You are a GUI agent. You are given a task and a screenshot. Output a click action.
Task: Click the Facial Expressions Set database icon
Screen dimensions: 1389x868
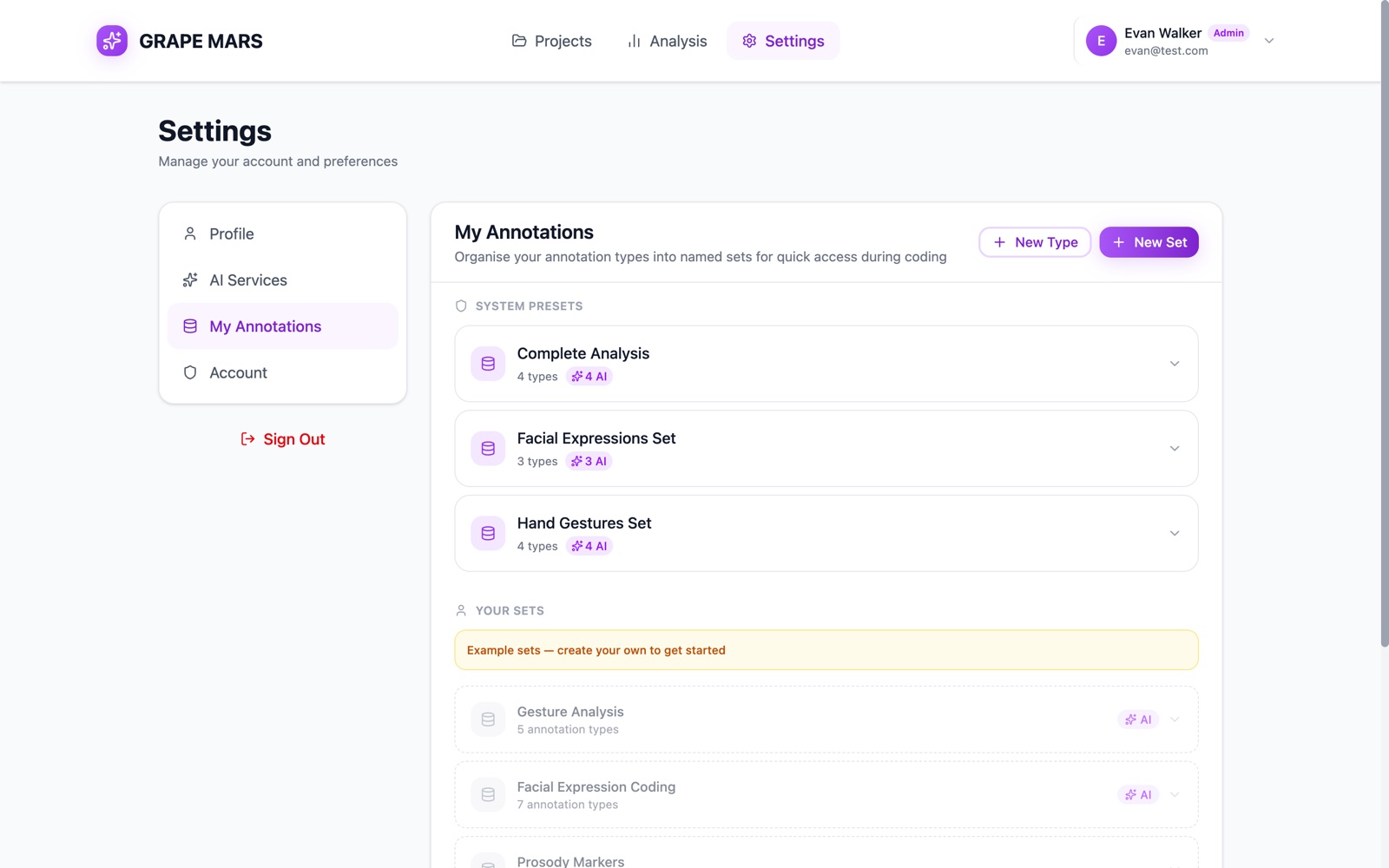tap(488, 449)
